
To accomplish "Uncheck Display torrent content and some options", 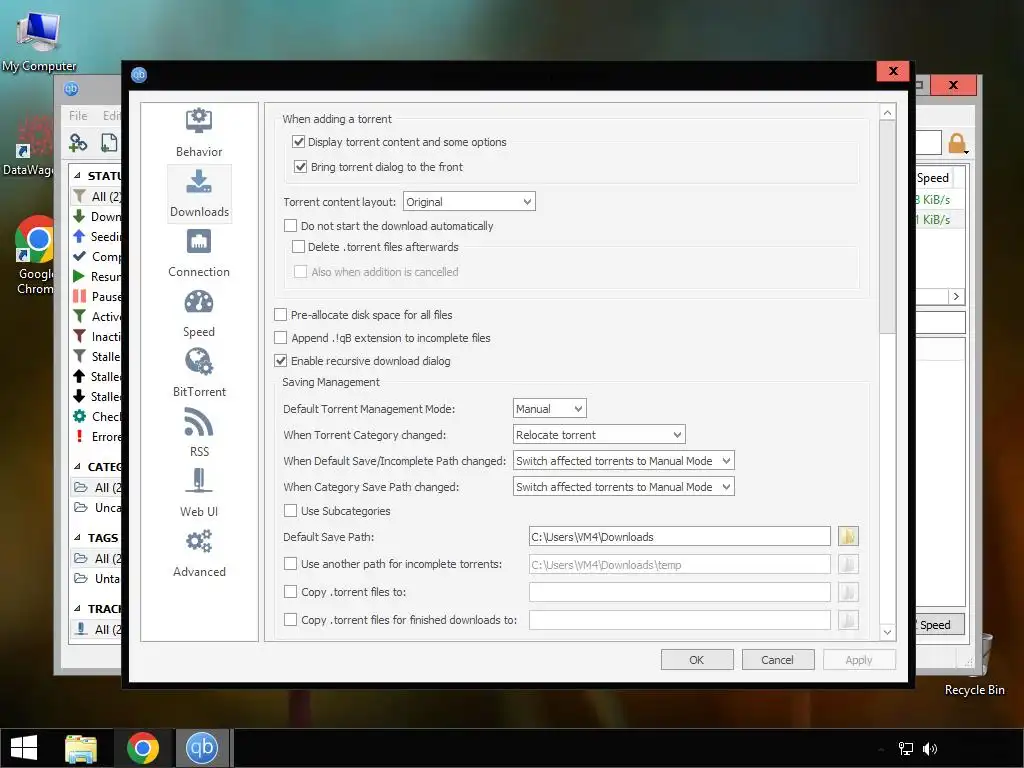I will pos(298,142).
